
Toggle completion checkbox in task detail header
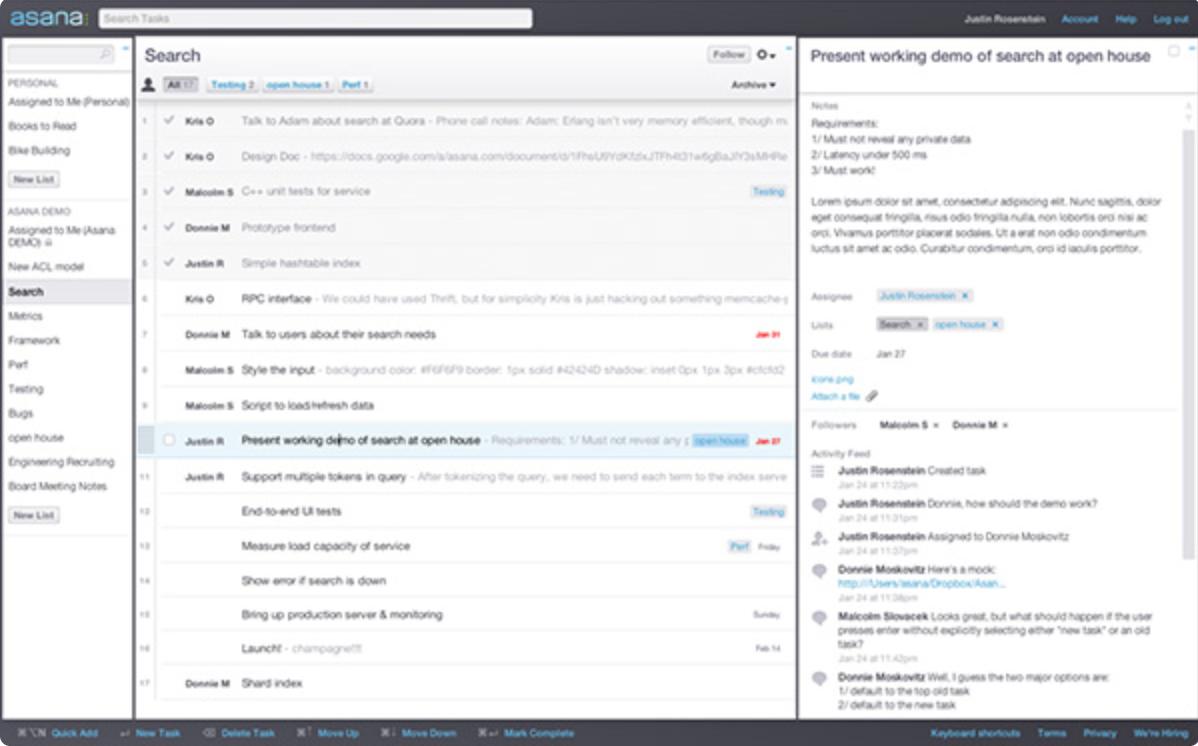tap(1174, 51)
